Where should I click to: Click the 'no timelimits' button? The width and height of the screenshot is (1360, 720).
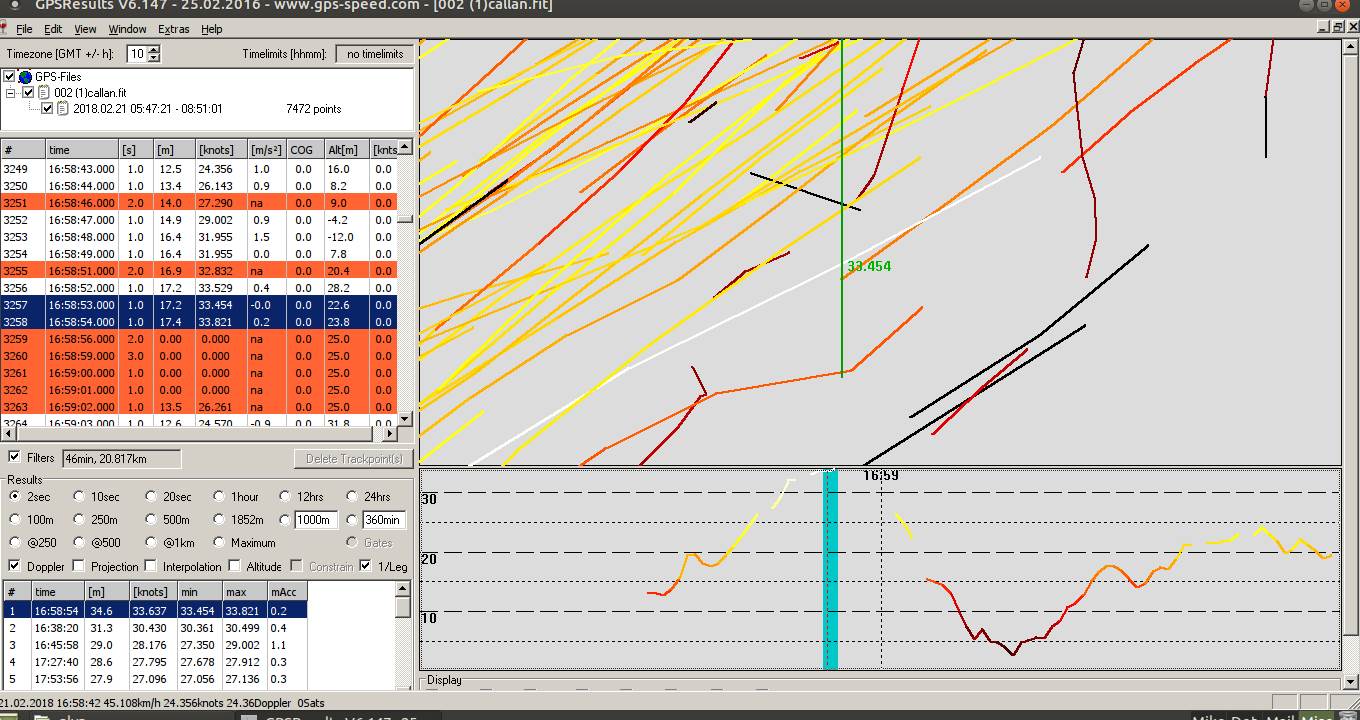tap(375, 54)
